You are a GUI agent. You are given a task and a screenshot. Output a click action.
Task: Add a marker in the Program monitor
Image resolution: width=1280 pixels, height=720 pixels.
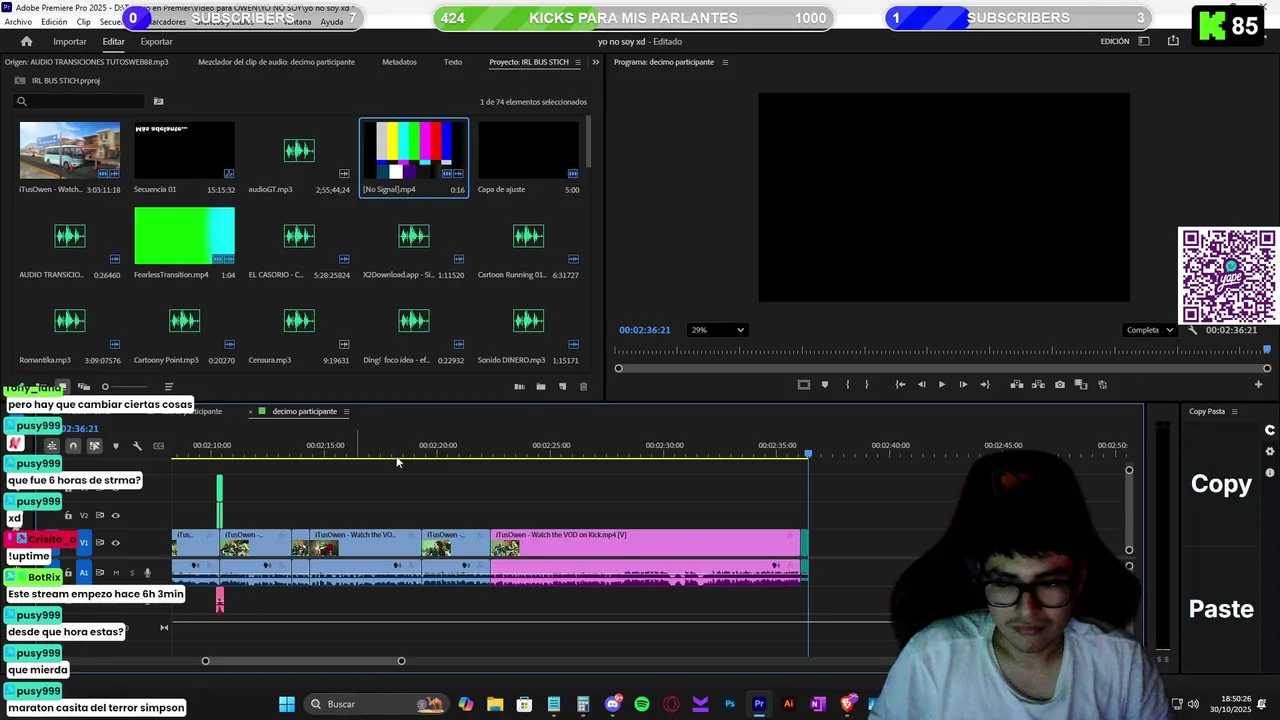(824, 384)
